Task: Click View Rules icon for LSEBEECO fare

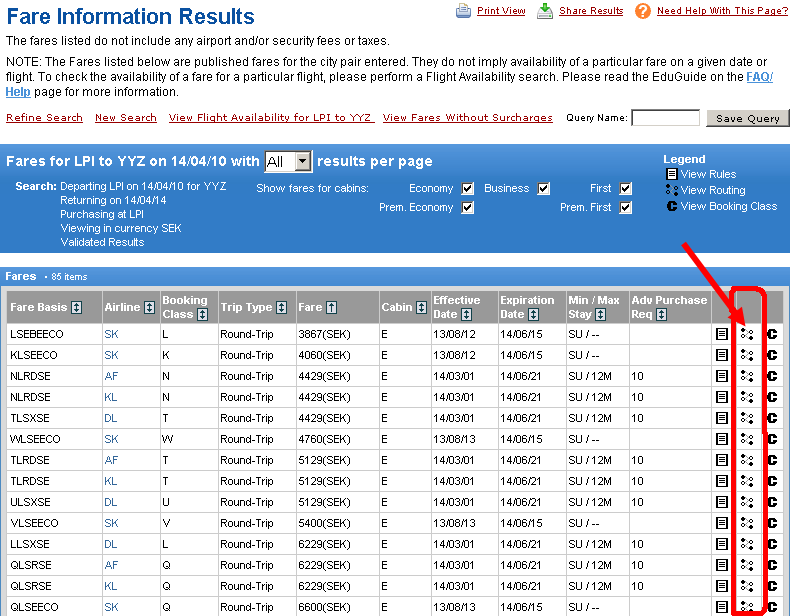Action: [722, 334]
